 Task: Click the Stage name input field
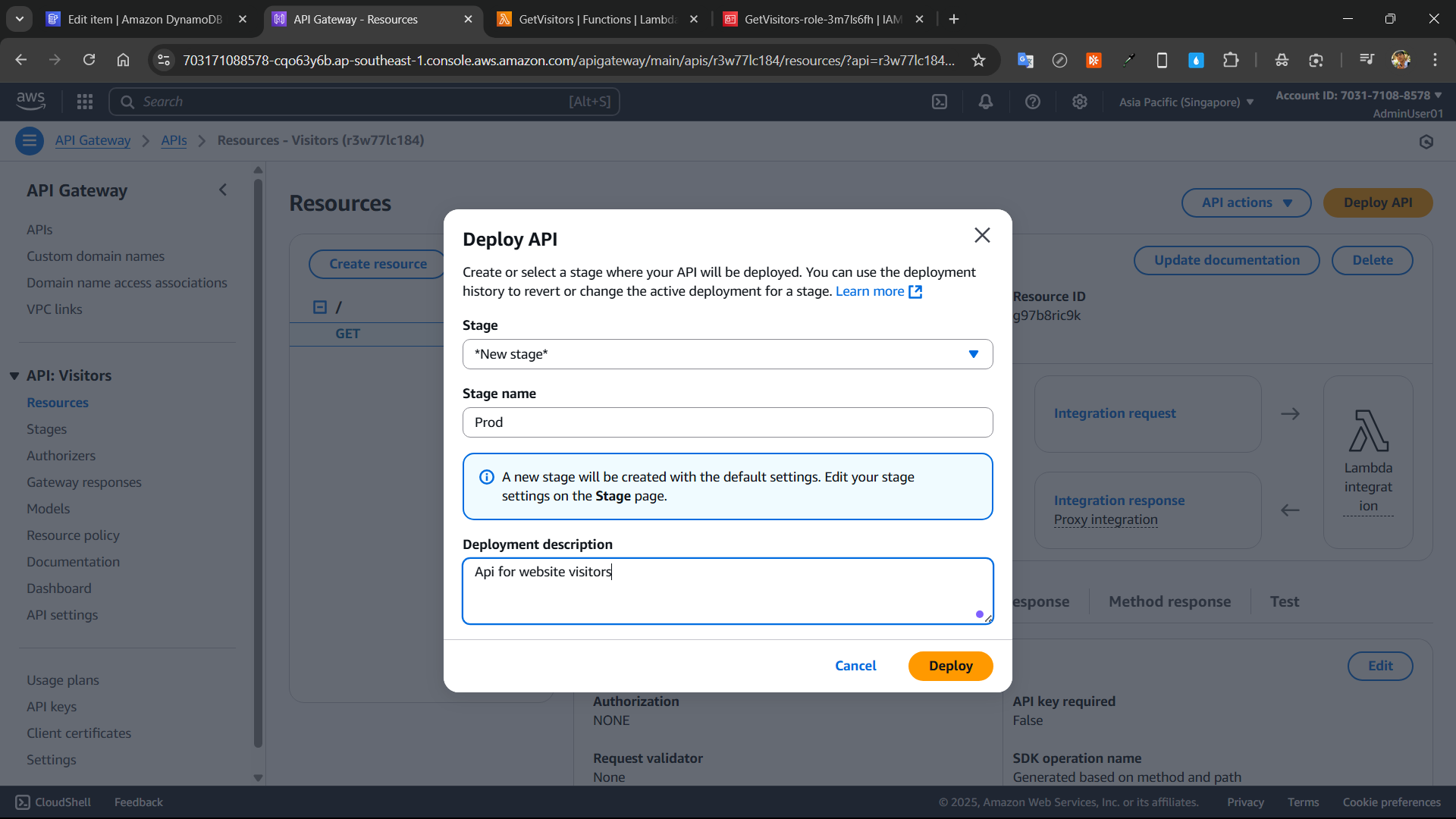[x=727, y=422]
